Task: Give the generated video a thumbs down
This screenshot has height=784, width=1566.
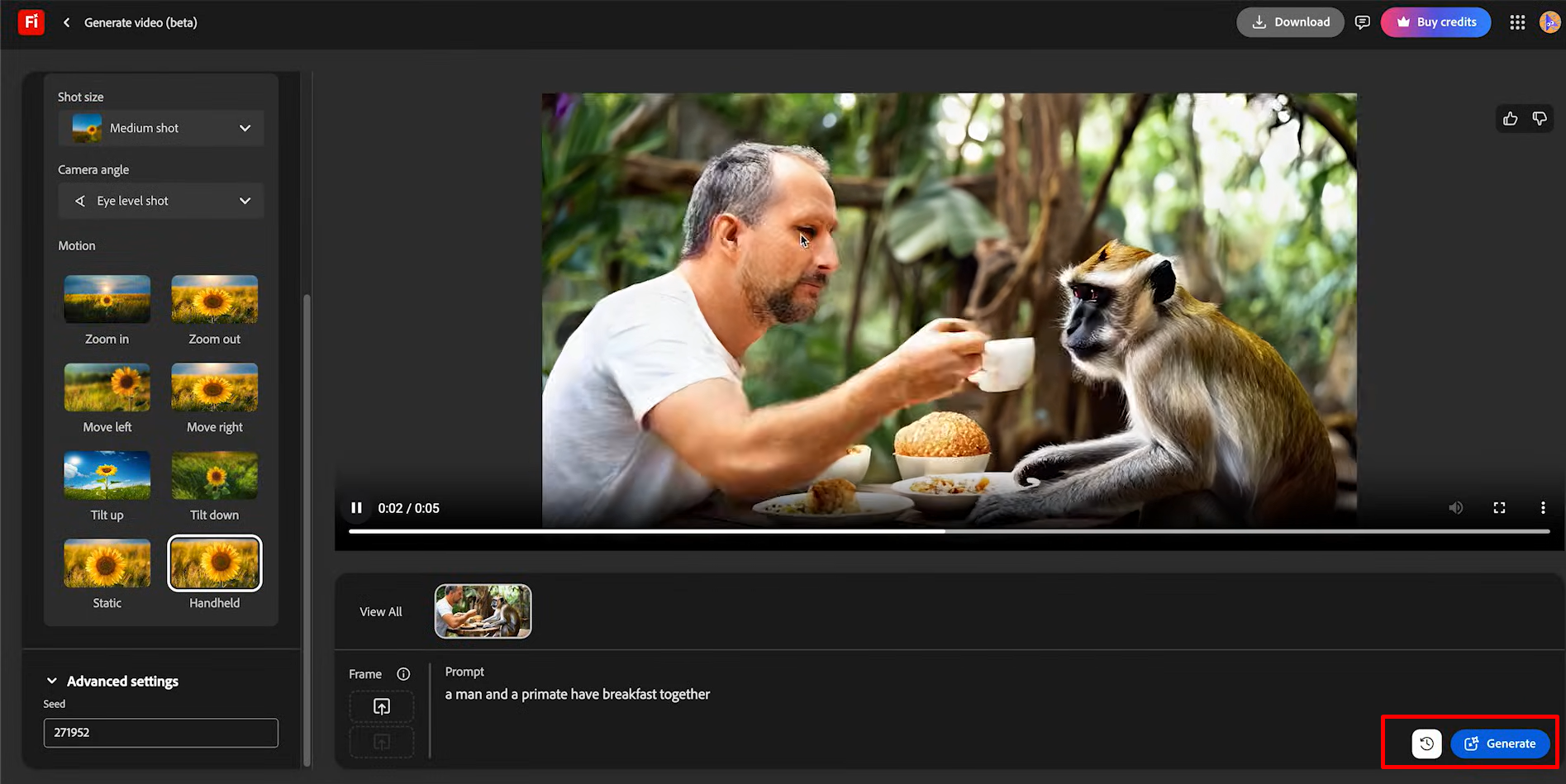Action: [x=1540, y=118]
